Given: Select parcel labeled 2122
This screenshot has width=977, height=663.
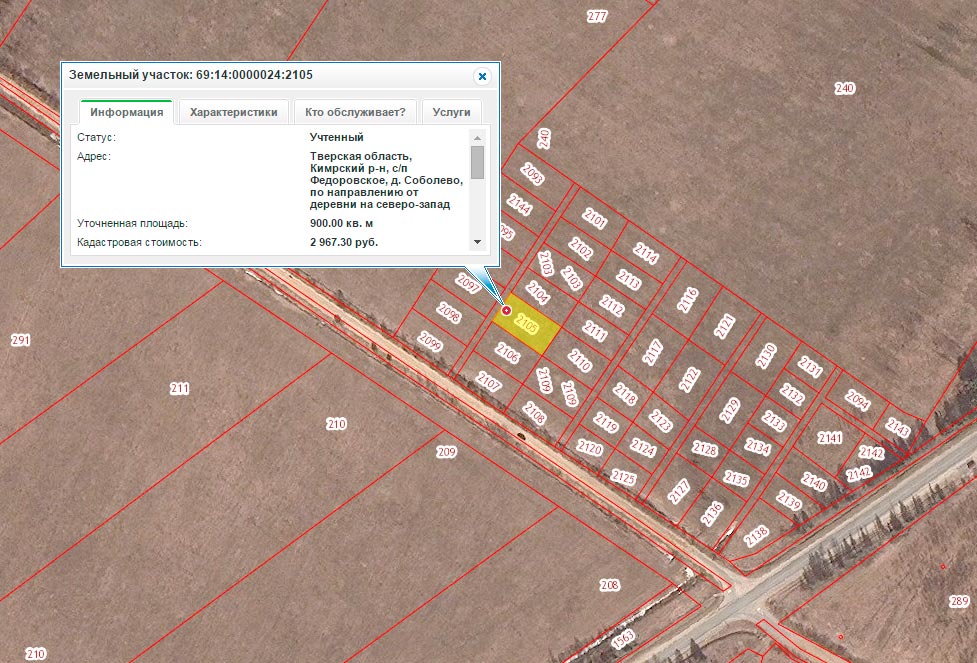Looking at the screenshot, I should [690, 379].
